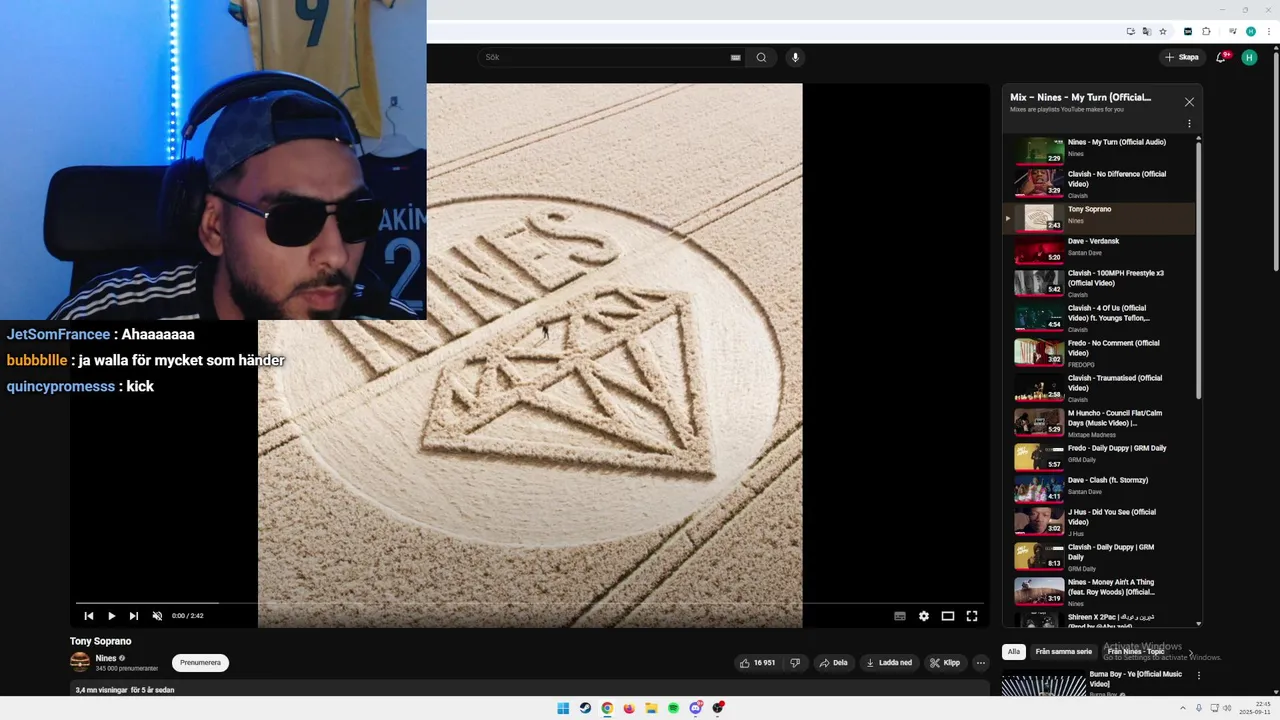The width and height of the screenshot is (1280, 720).
Task: Play Clavish - Traumatised from playlist
Action: click(x=1098, y=388)
